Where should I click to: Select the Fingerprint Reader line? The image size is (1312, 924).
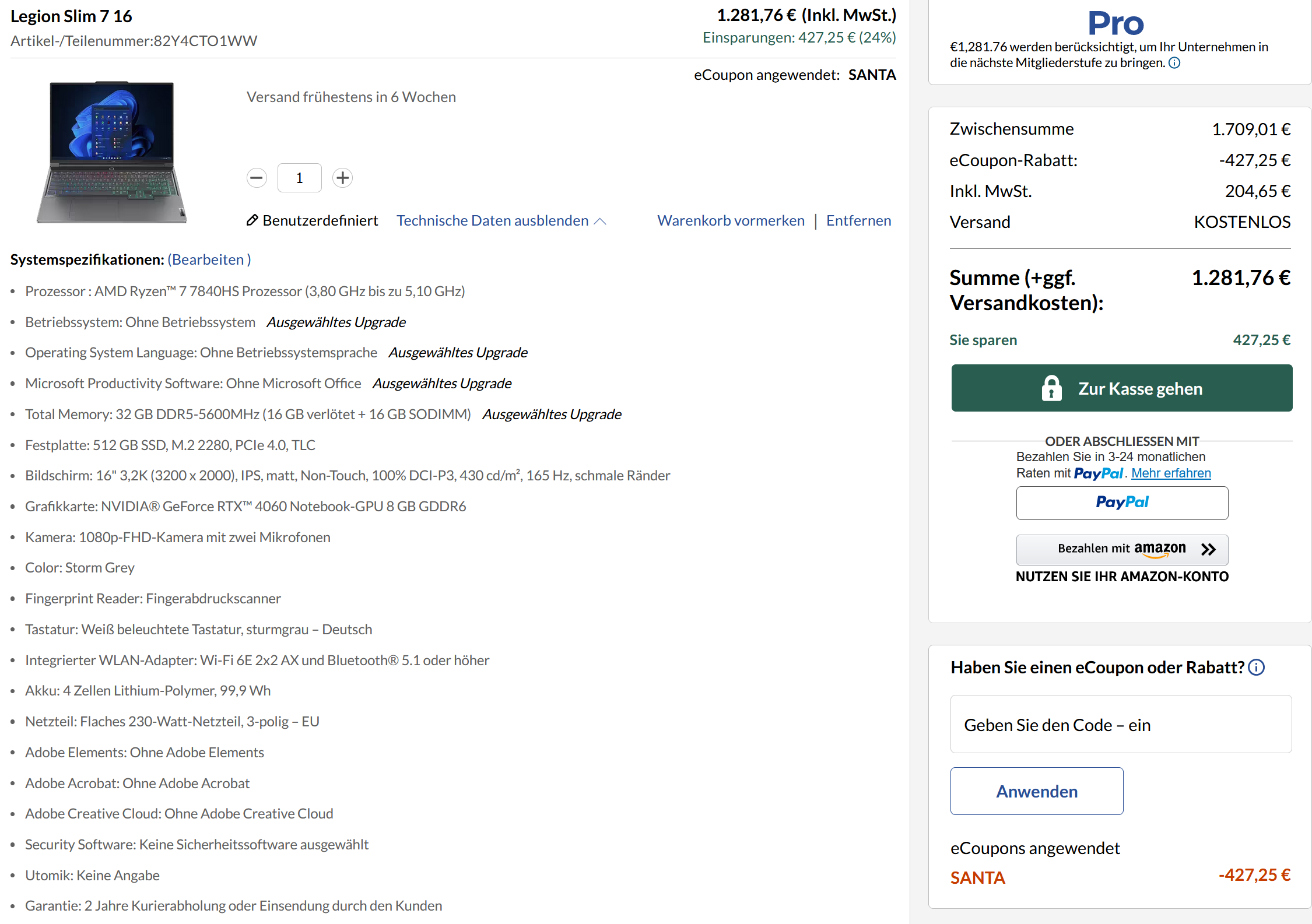pos(153,598)
